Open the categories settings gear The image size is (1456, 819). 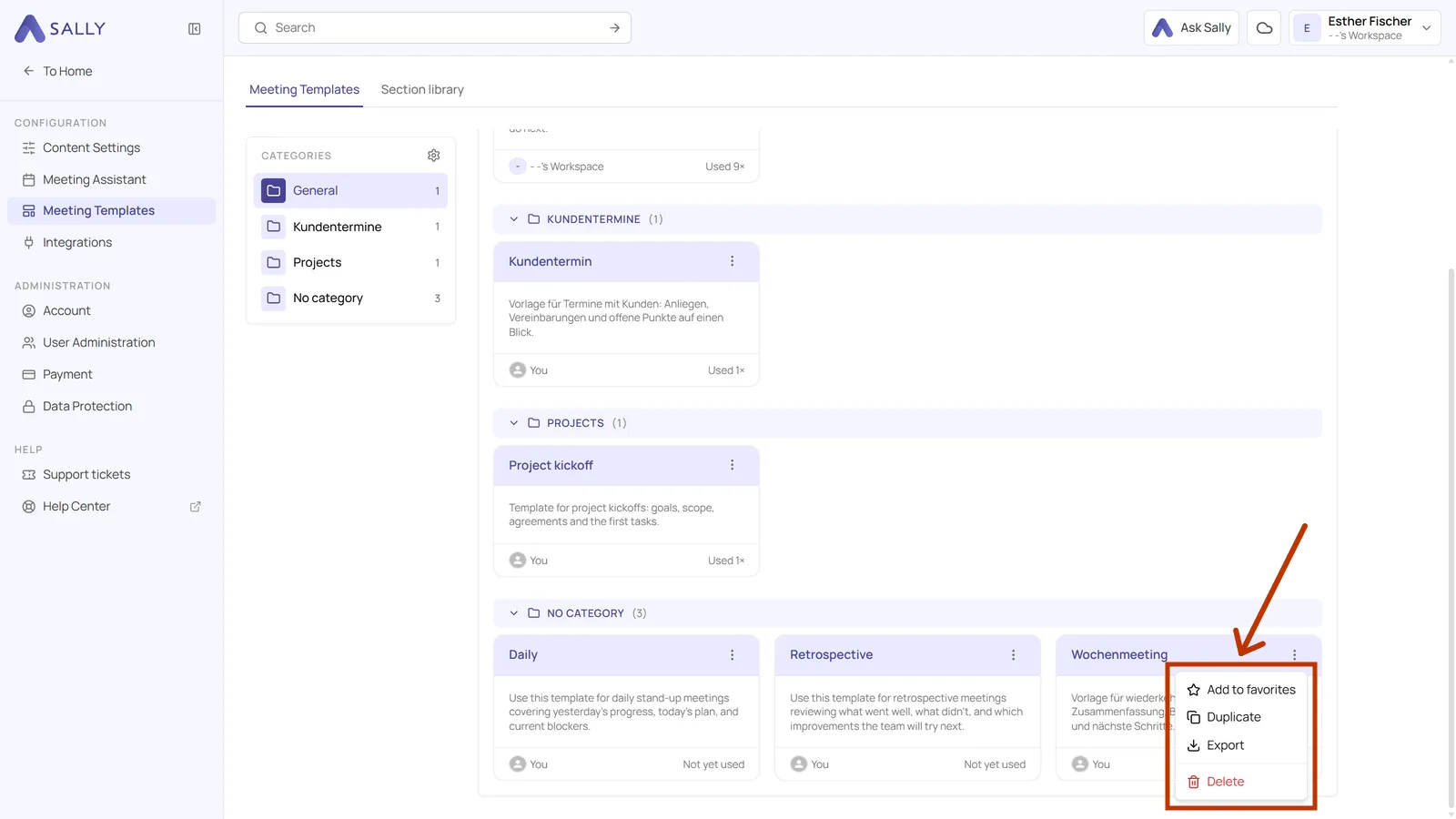434,156
